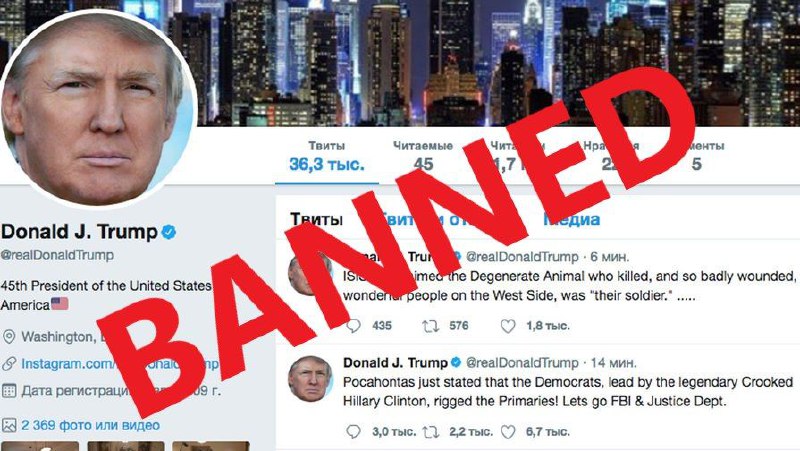
Task: Open the Читаемые 45 tab
Action: coord(423,156)
